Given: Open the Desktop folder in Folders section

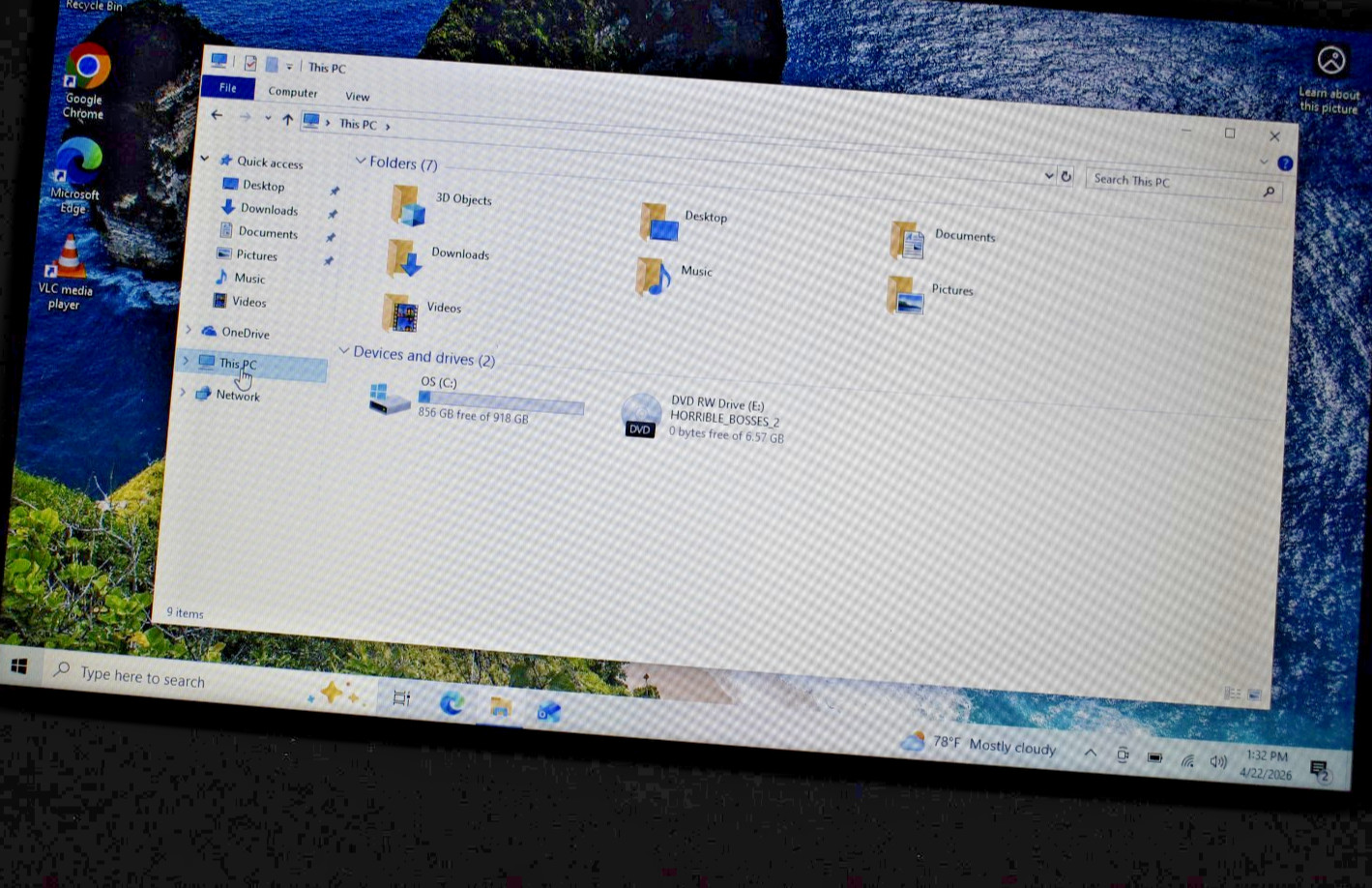Looking at the screenshot, I should (658, 222).
